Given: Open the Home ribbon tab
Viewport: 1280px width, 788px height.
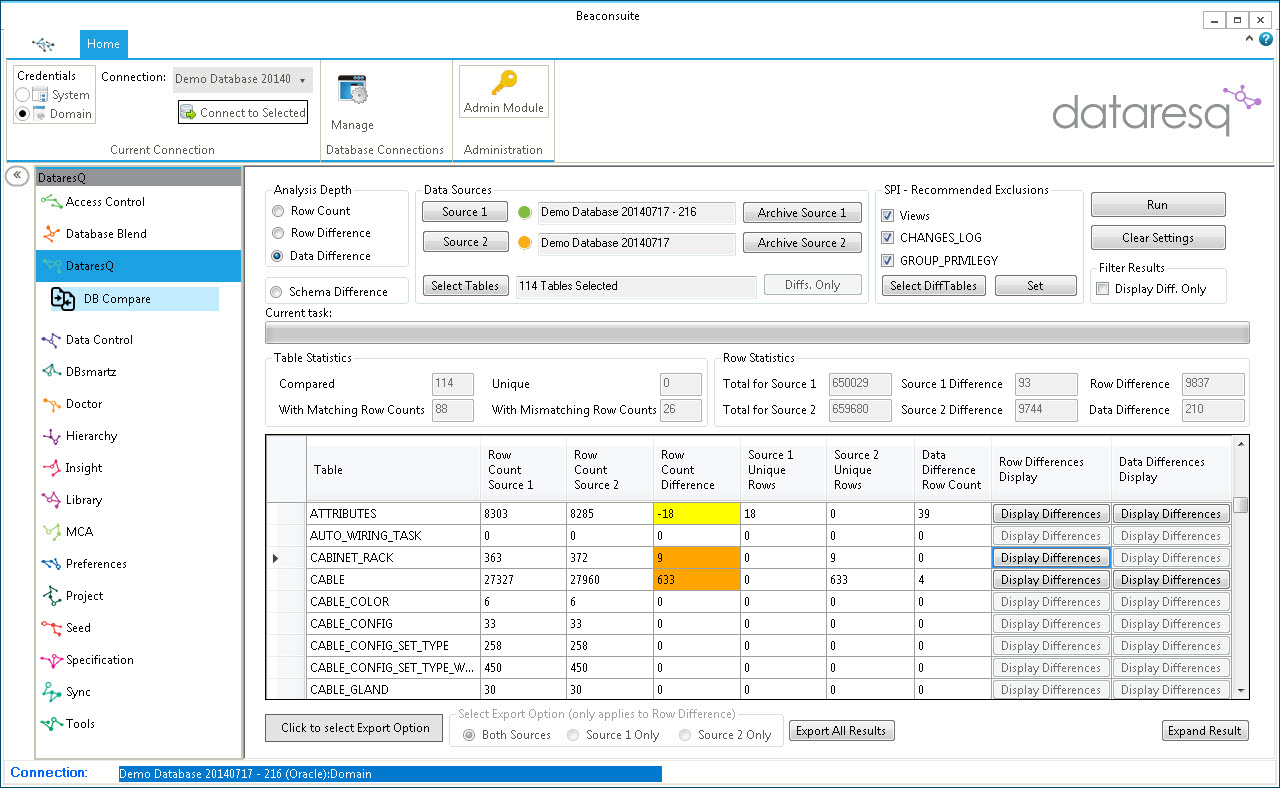Looking at the screenshot, I should pyautogui.click(x=103, y=44).
